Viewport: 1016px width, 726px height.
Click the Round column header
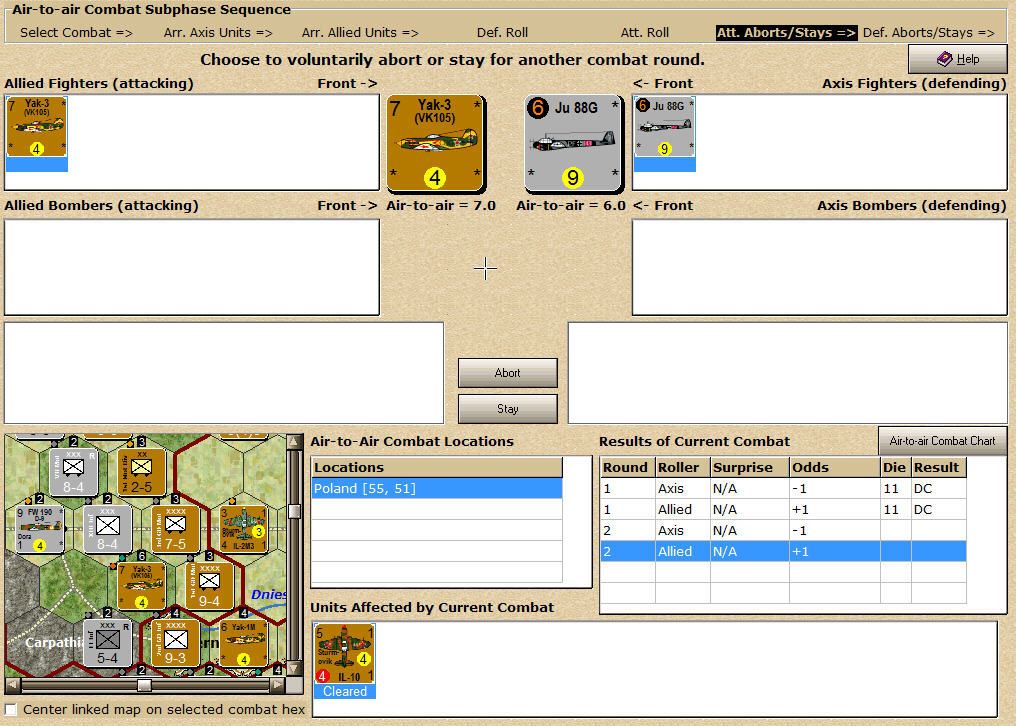click(x=628, y=467)
